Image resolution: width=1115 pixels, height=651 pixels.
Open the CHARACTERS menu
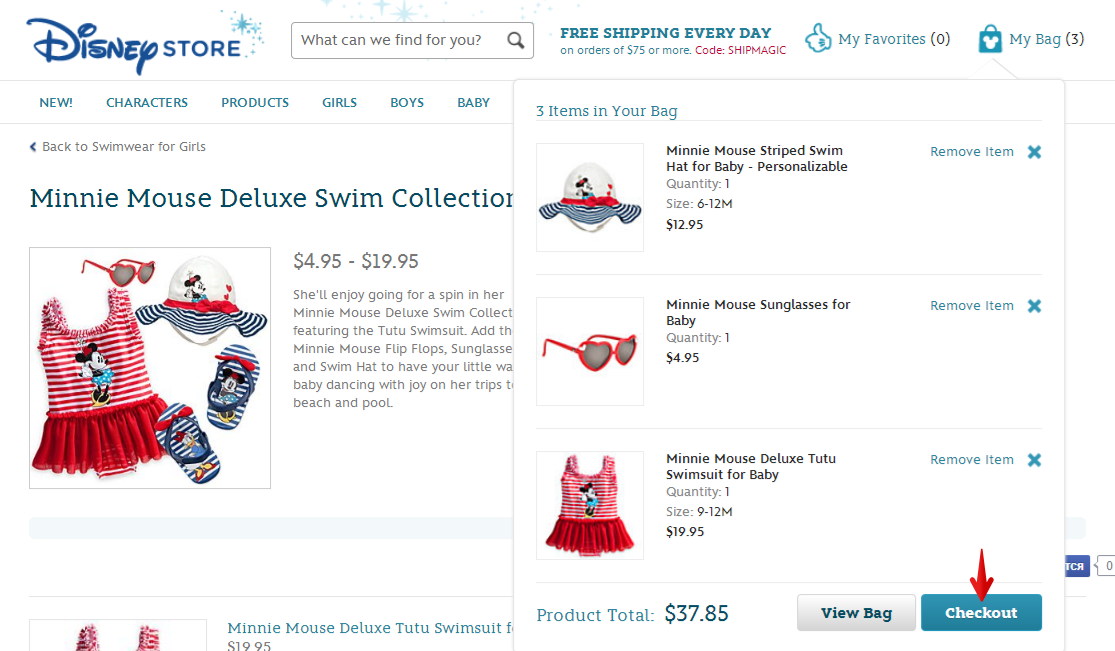(147, 103)
